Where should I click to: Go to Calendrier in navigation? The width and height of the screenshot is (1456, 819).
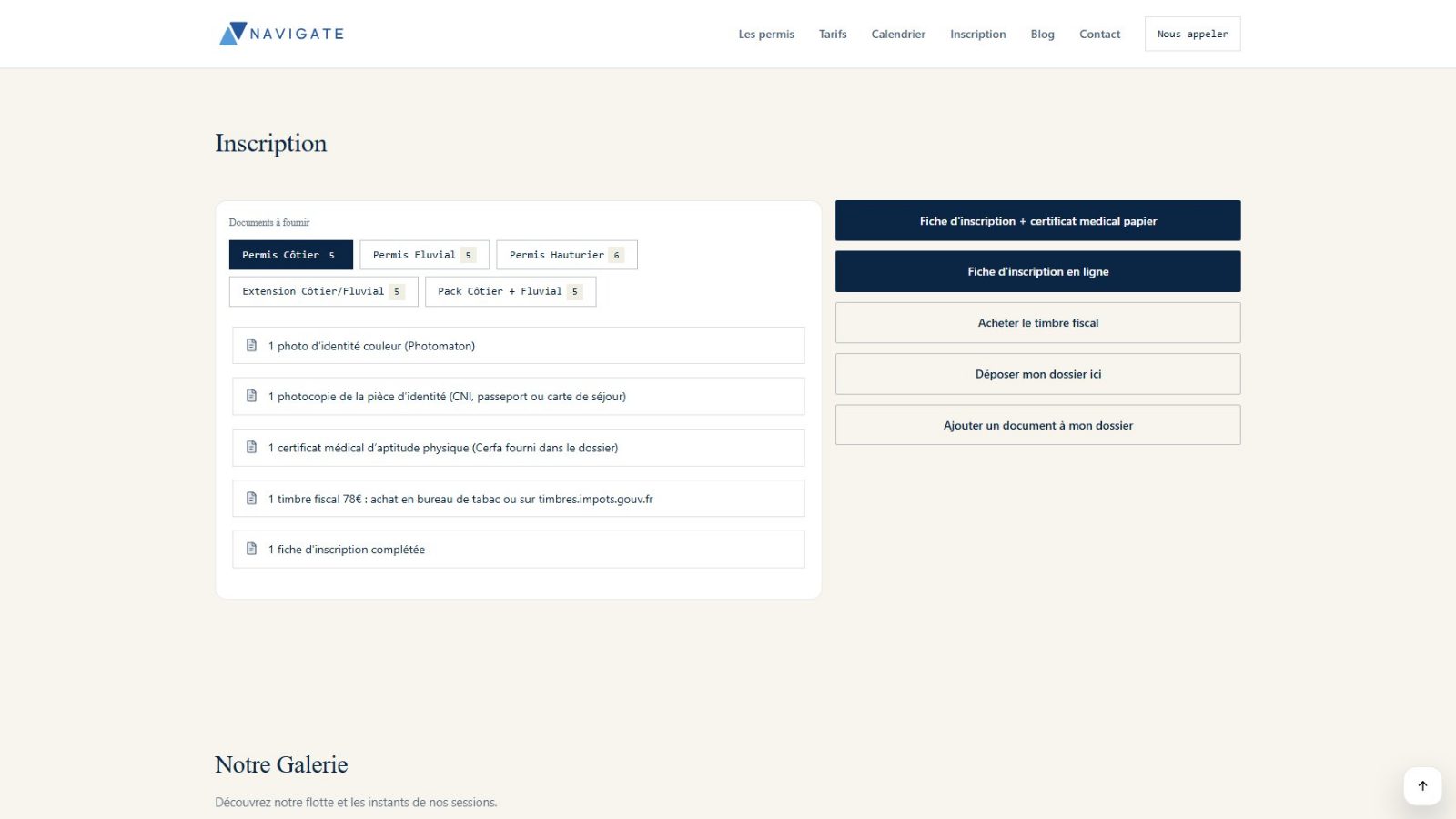[x=898, y=35]
